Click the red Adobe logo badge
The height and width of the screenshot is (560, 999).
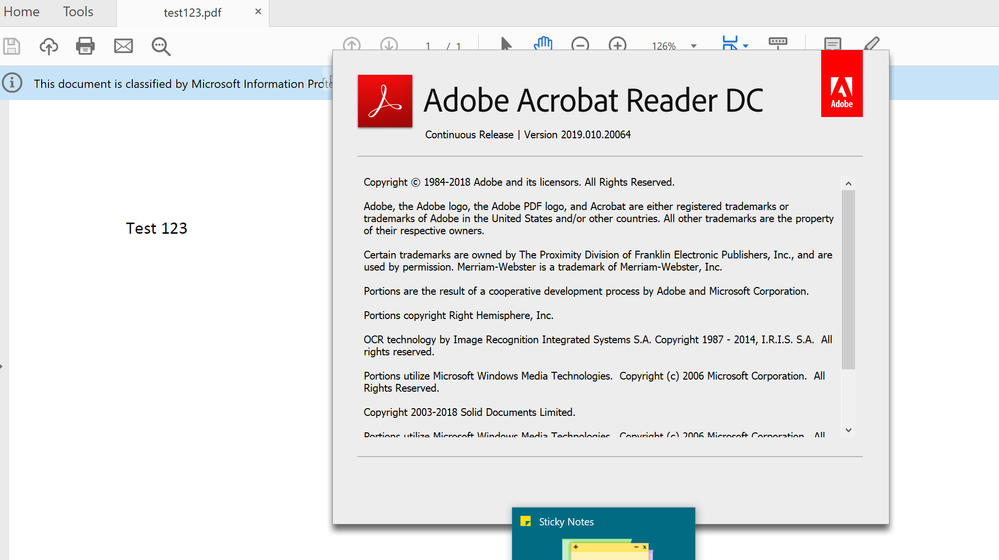(842, 83)
